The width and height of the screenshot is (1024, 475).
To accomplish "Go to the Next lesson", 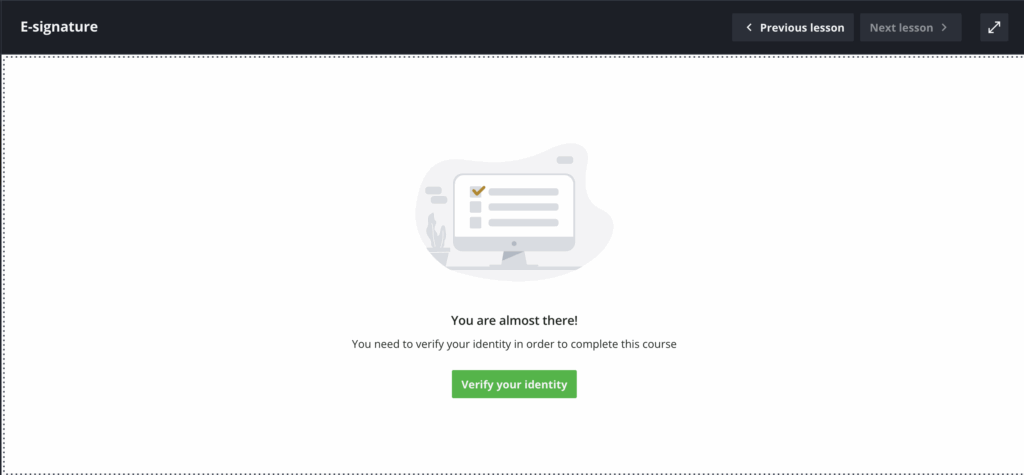I will coord(910,27).
